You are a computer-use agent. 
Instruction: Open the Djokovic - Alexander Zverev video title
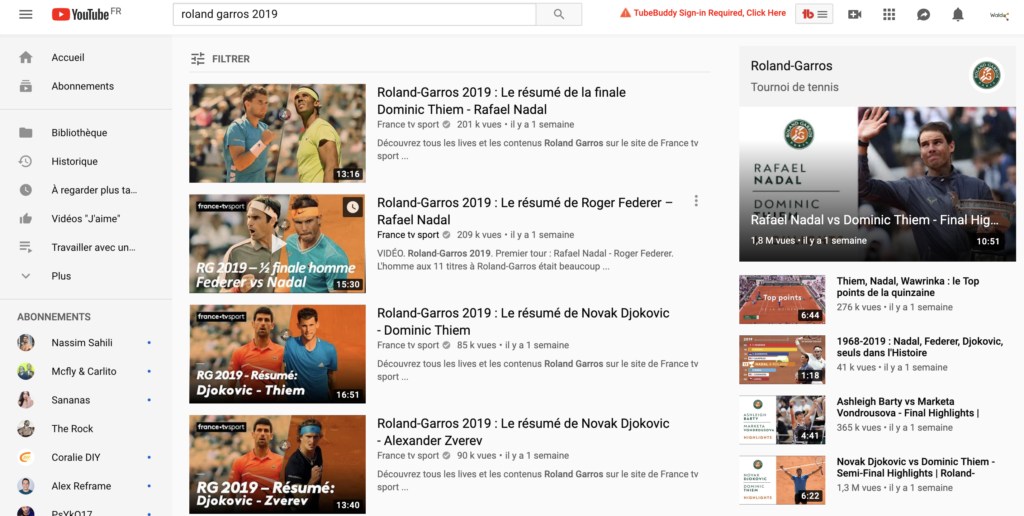pyautogui.click(x=523, y=432)
